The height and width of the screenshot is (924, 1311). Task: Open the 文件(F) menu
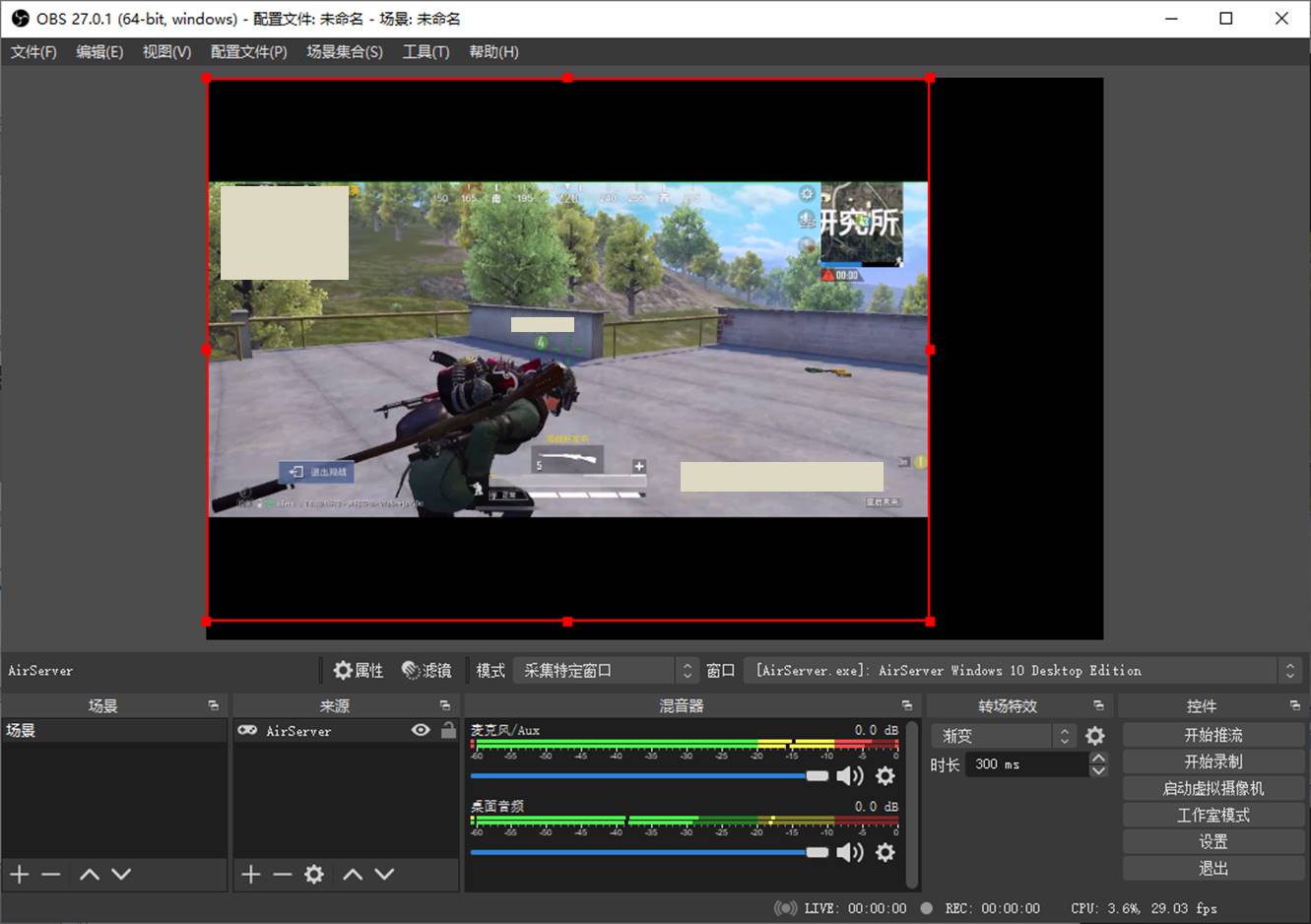pyautogui.click(x=33, y=52)
